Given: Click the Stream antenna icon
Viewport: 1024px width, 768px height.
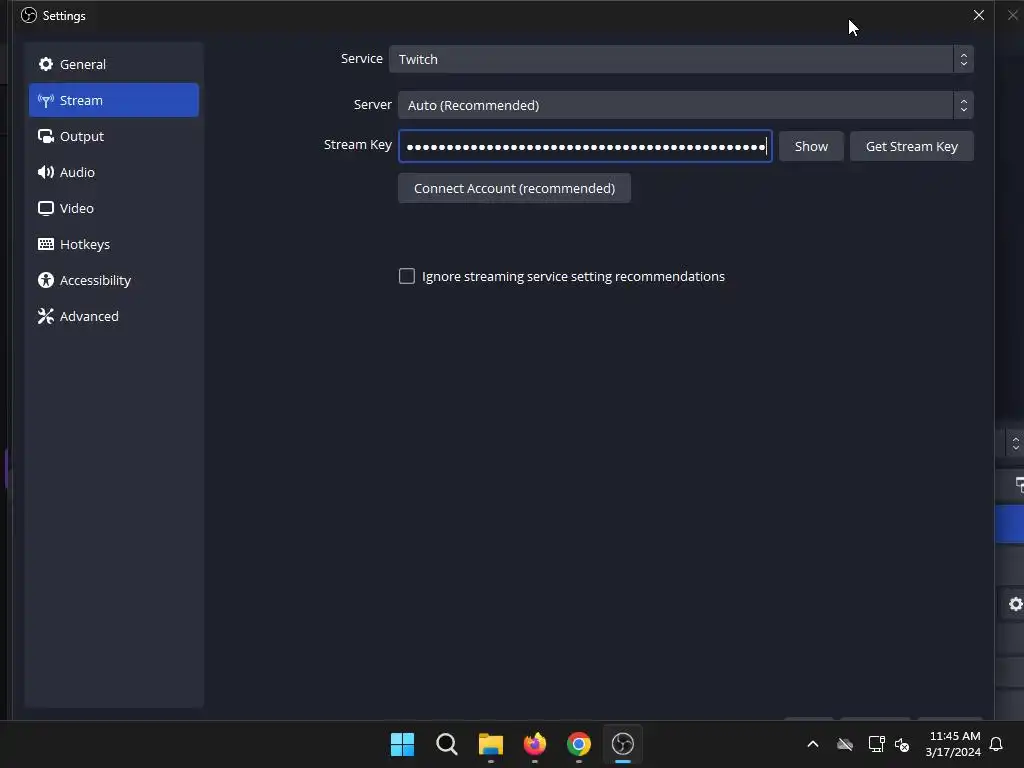Looking at the screenshot, I should 46,100.
